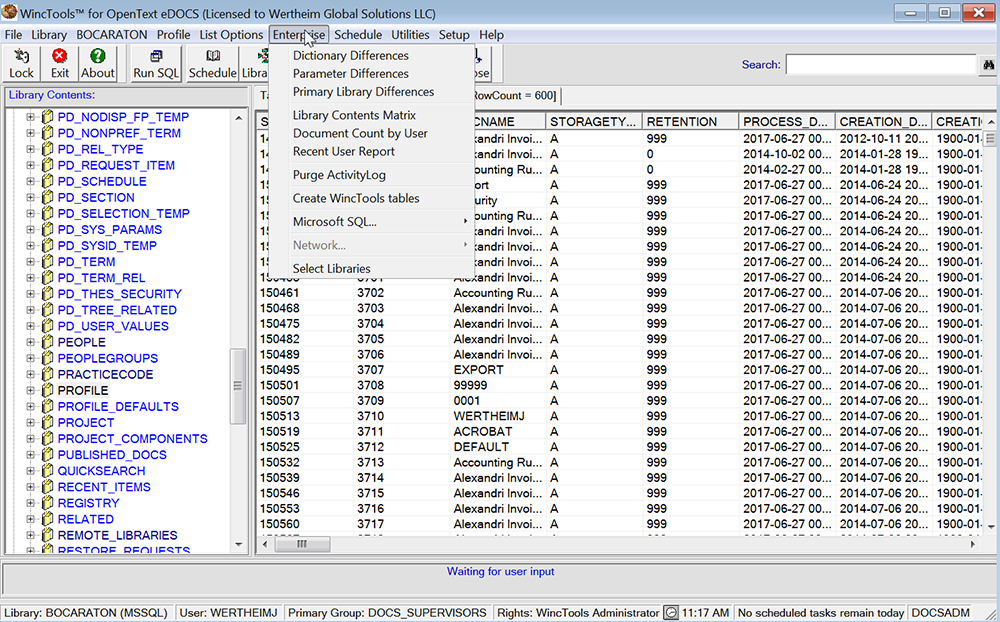
Task: Open the Microsoft SQL submenu arrow
Action: (465, 222)
